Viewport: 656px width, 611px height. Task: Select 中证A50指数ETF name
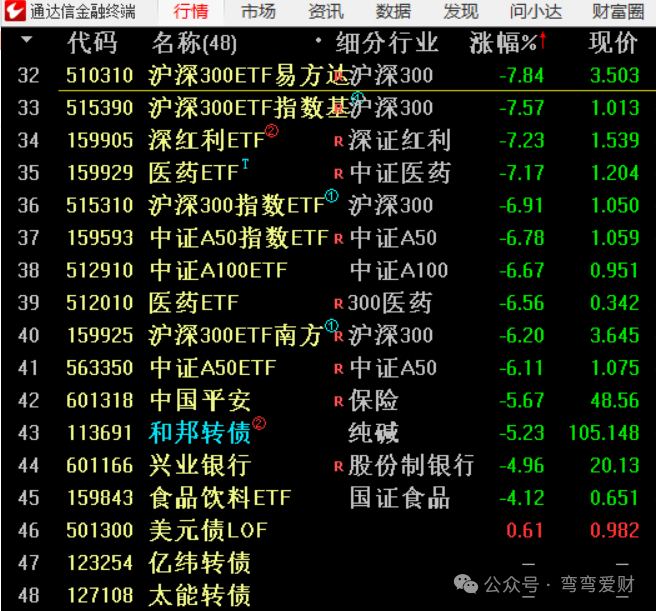[239, 238]
